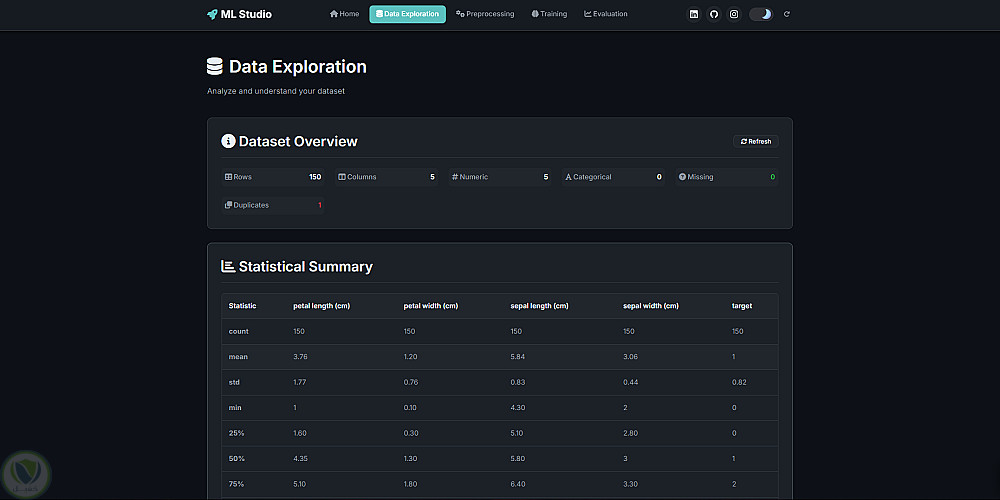1000x500 pixels.
Task: Click the info icon next to Dataset Overview
Action: pos(228,142)
